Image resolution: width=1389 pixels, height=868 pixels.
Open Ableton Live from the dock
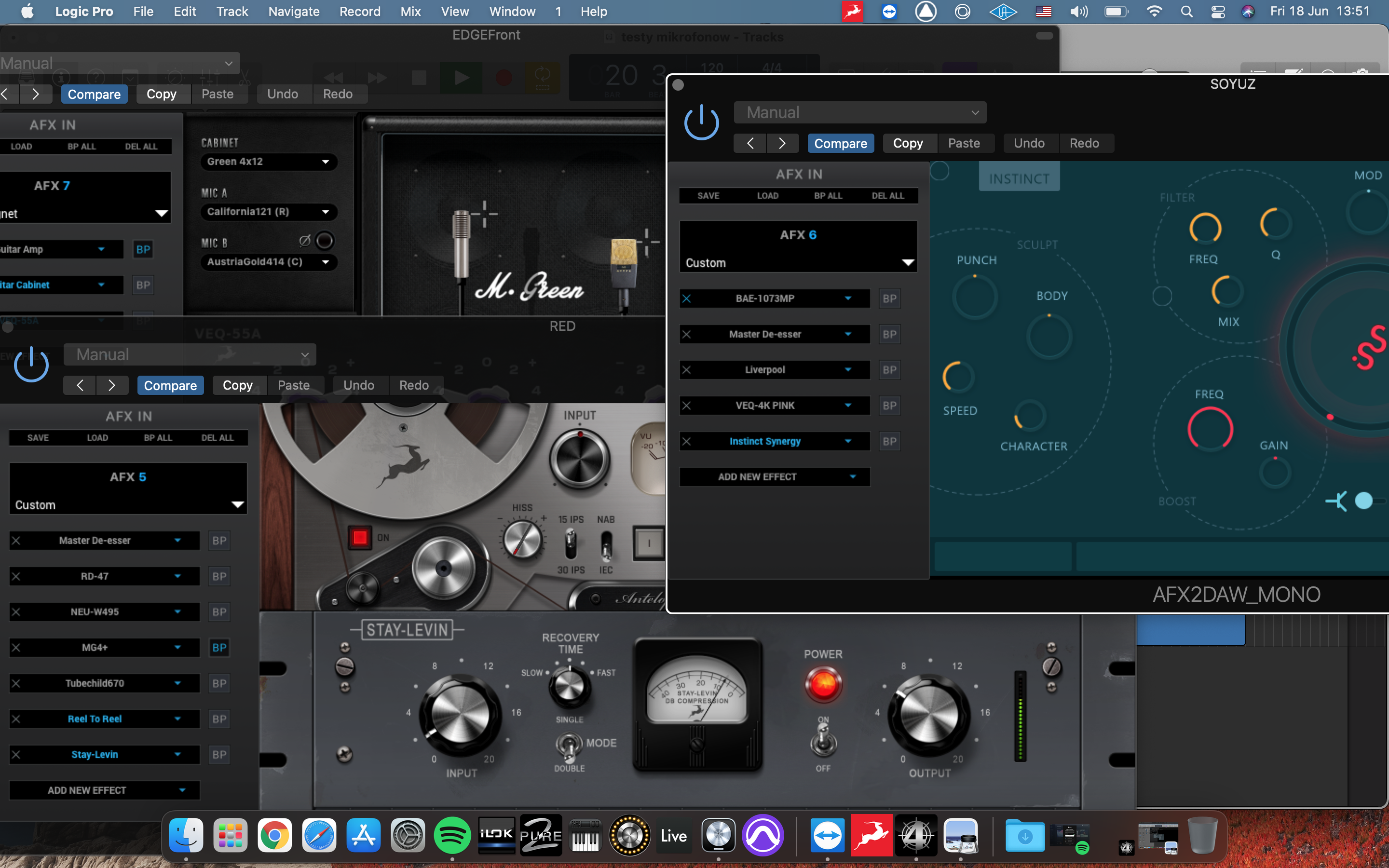[x=674, y=835]
